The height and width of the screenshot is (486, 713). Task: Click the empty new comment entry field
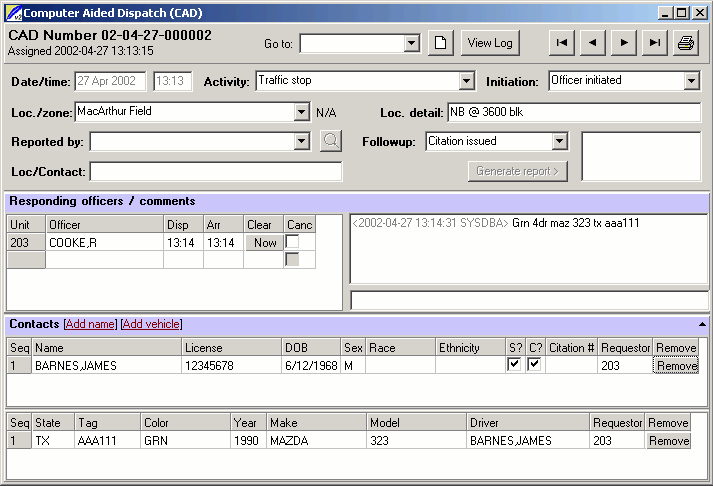(529, 301)
